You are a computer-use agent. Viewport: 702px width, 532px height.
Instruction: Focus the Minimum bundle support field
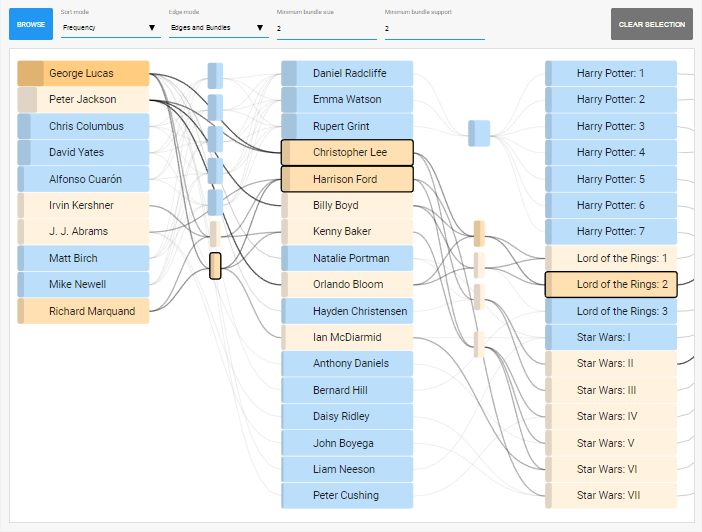point(434,29)
